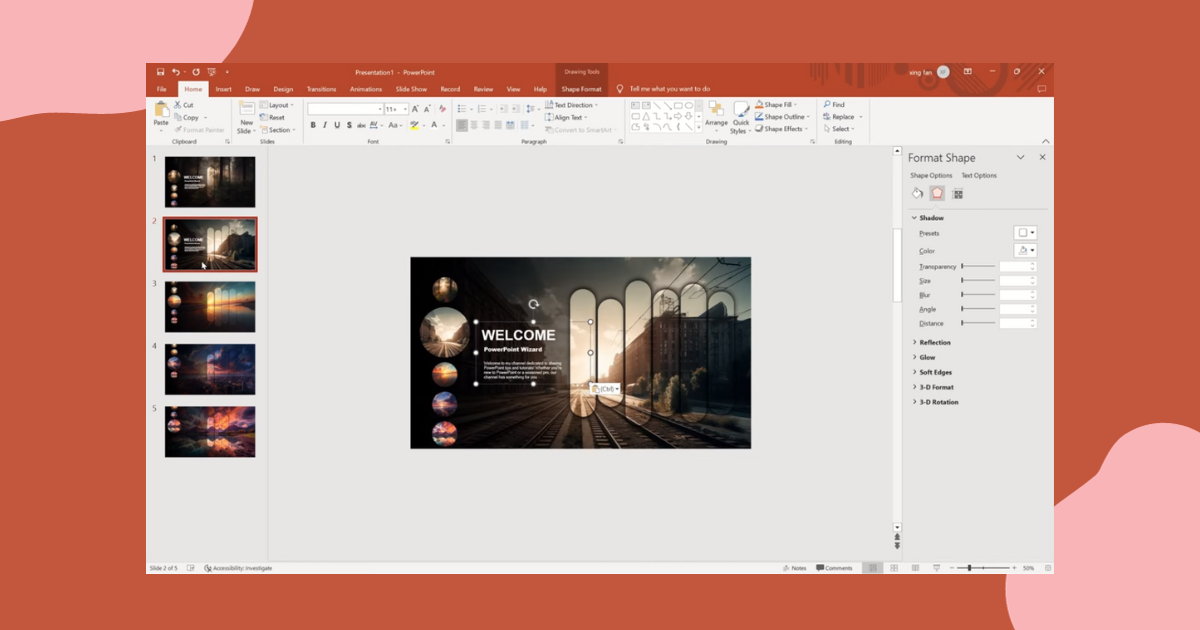This screenshot has width=1200, height=630.
Task: Click the shadow Transparency slider
Action: pos(978,267)
